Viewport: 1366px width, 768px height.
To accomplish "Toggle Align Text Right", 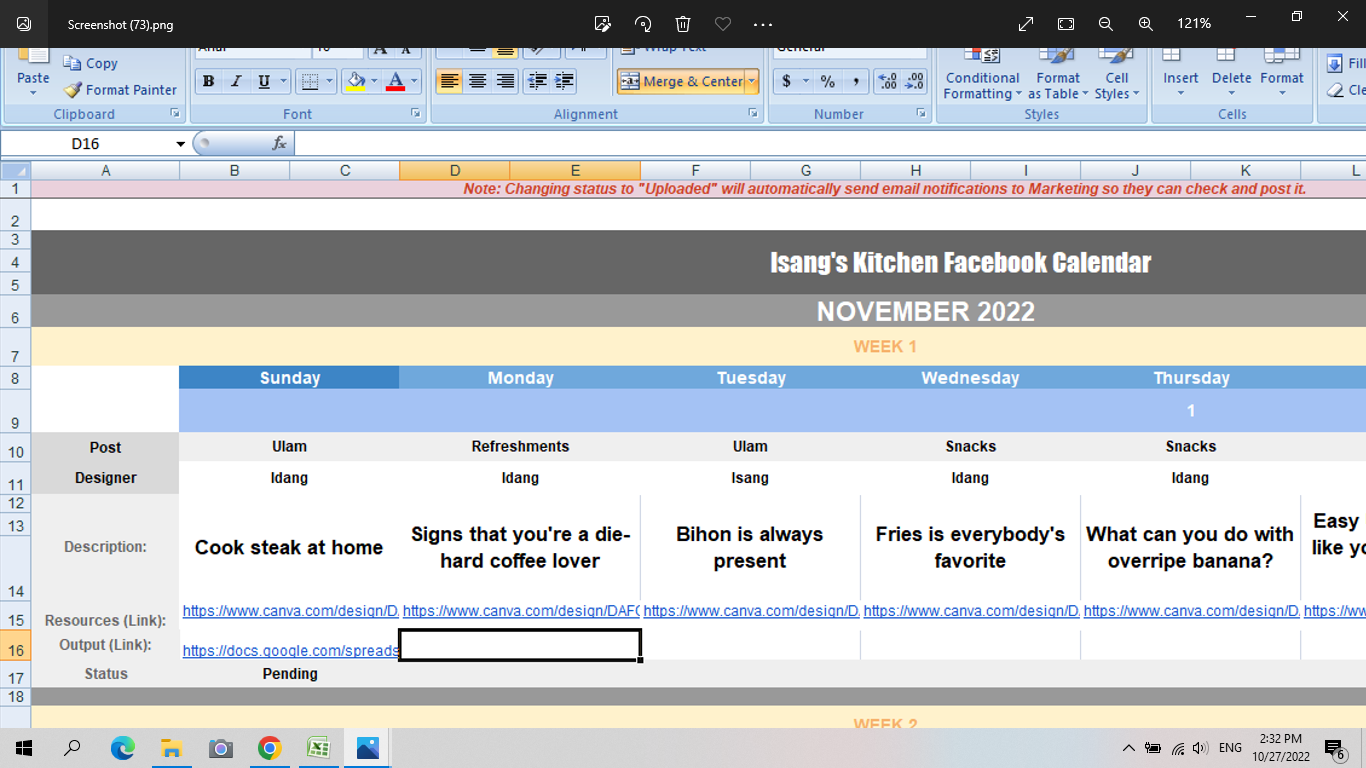I will (x=505, y=82).
